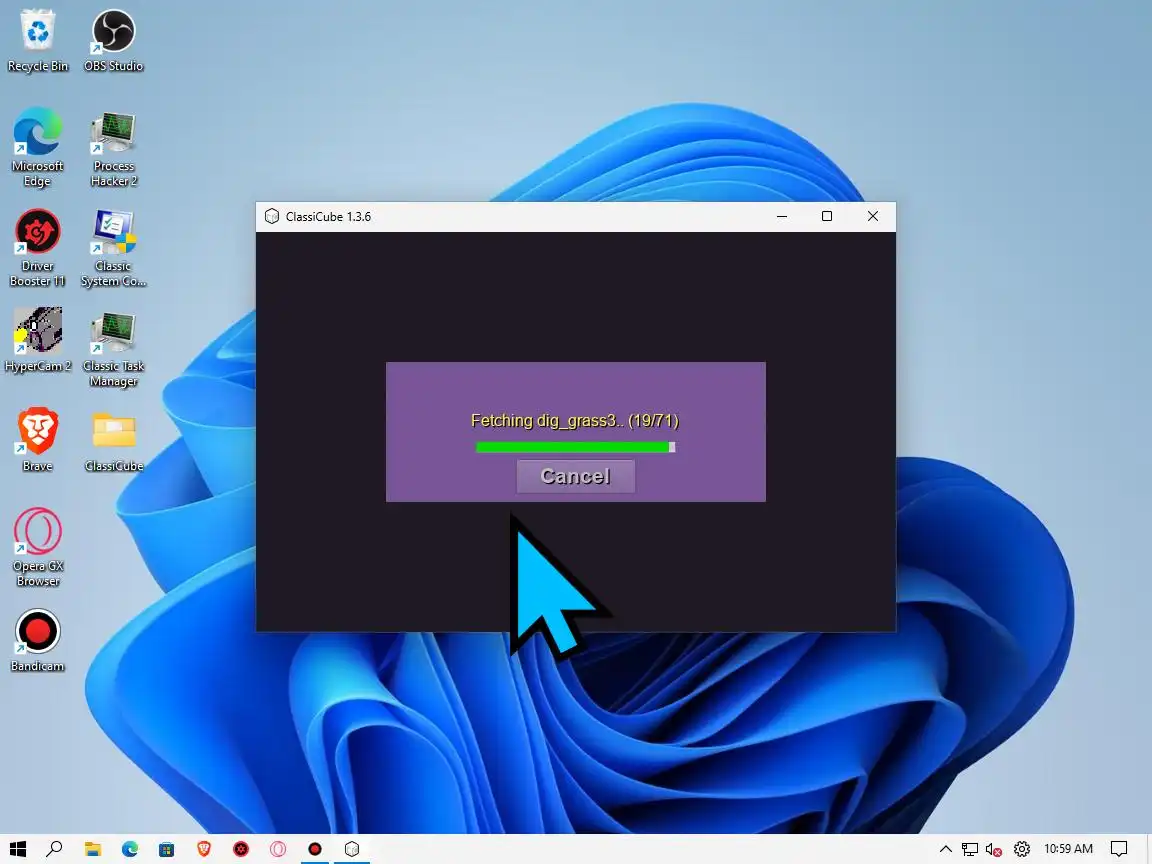Select the Classic Task Manager shortcut

point(113,348)
